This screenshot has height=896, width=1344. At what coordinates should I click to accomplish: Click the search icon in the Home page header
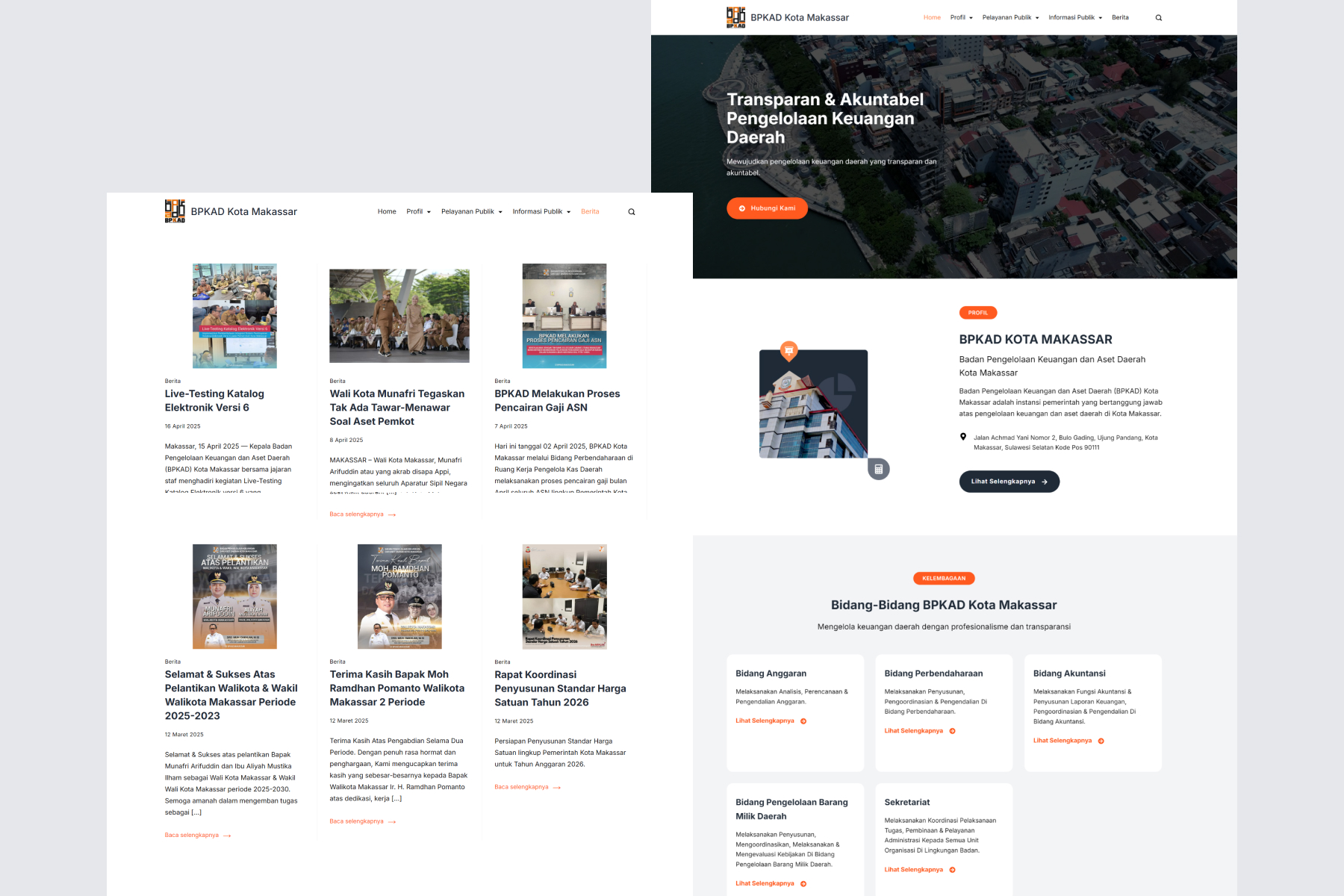[1159, 18]
